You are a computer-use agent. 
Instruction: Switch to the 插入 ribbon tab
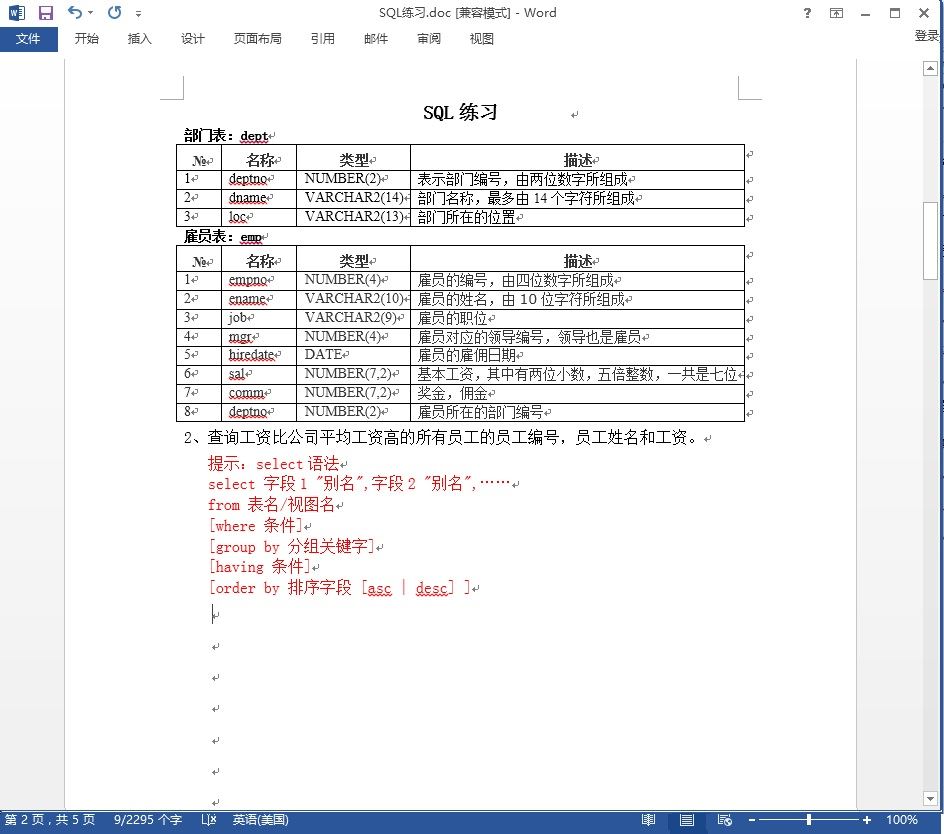(140, 39)
